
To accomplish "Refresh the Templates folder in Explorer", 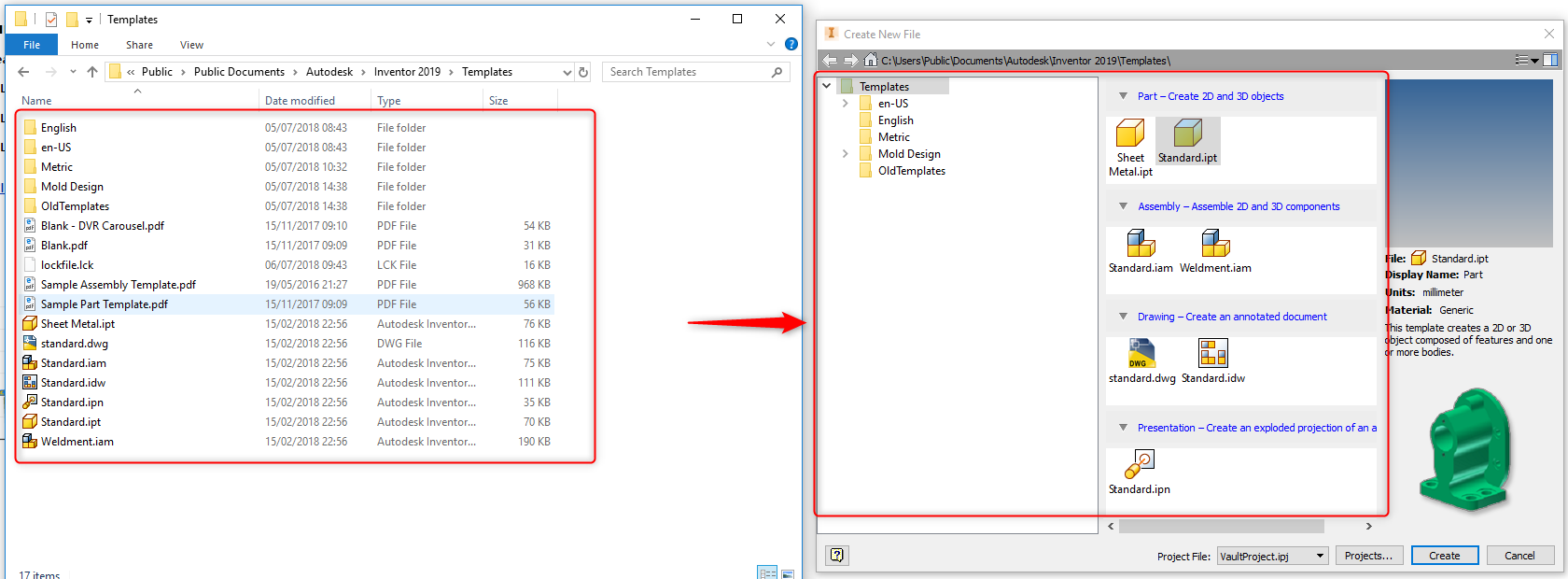I will 583,72.
